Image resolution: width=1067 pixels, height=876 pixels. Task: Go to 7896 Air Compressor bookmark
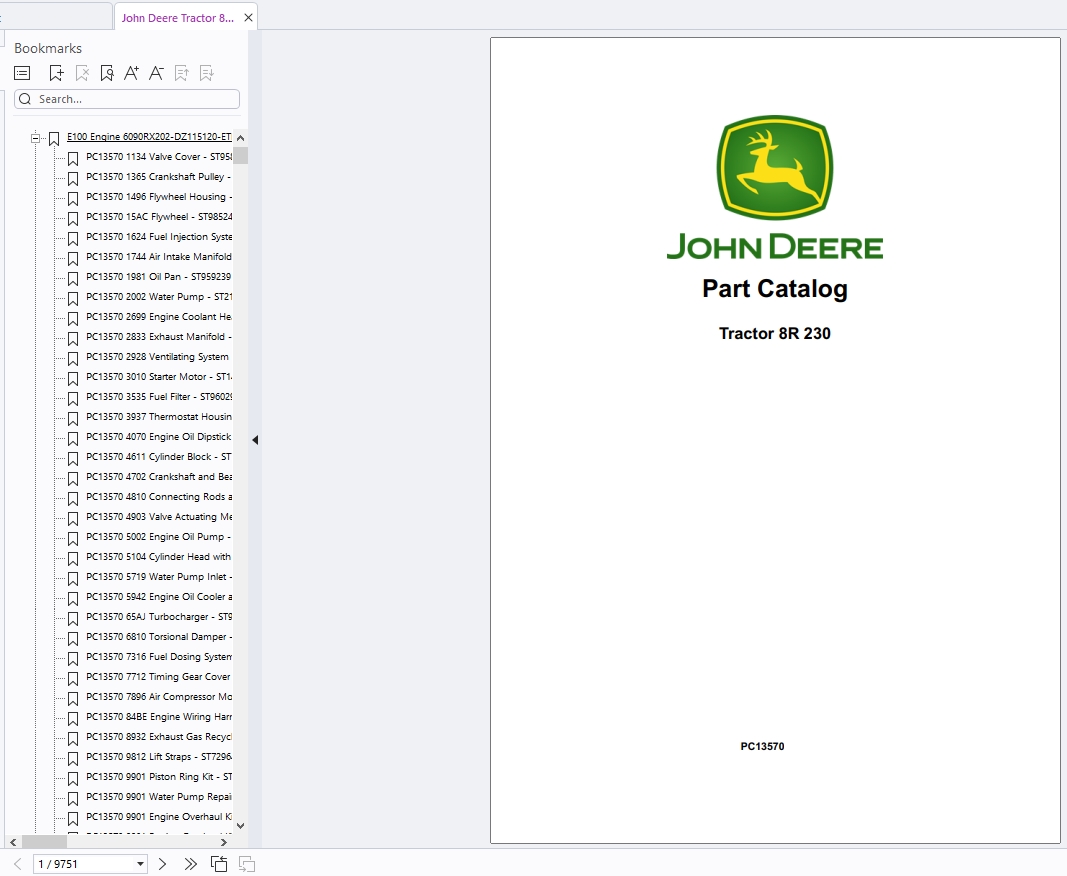pyautogui.click(x=159, y=697)
